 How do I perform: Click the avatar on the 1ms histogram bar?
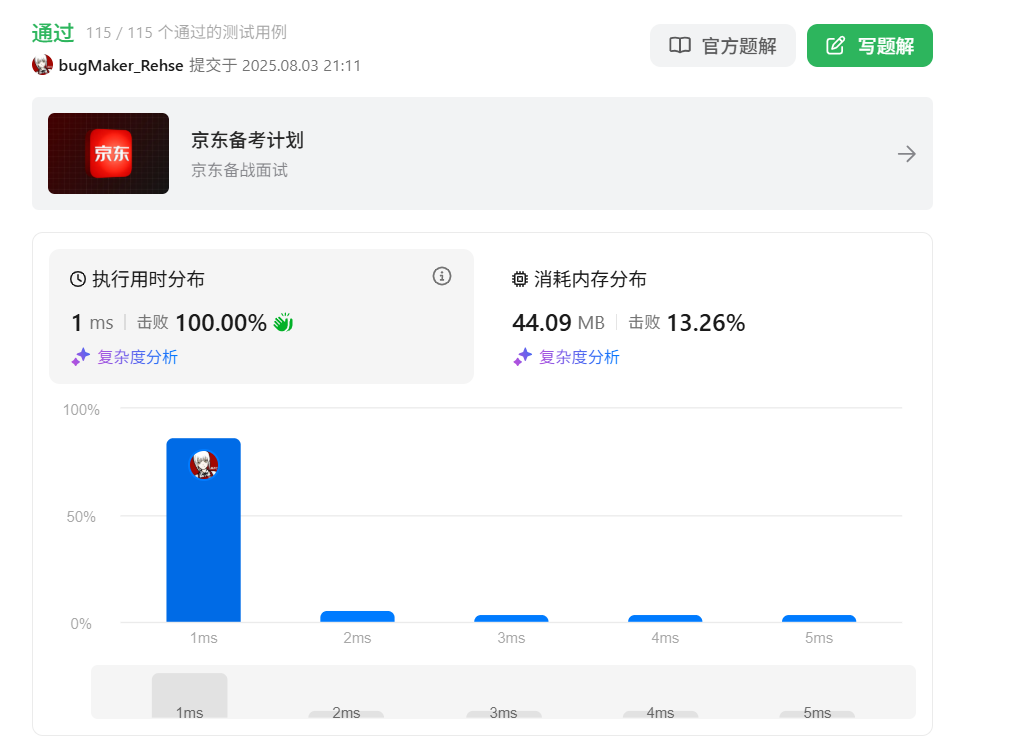(x=203, y=465)
